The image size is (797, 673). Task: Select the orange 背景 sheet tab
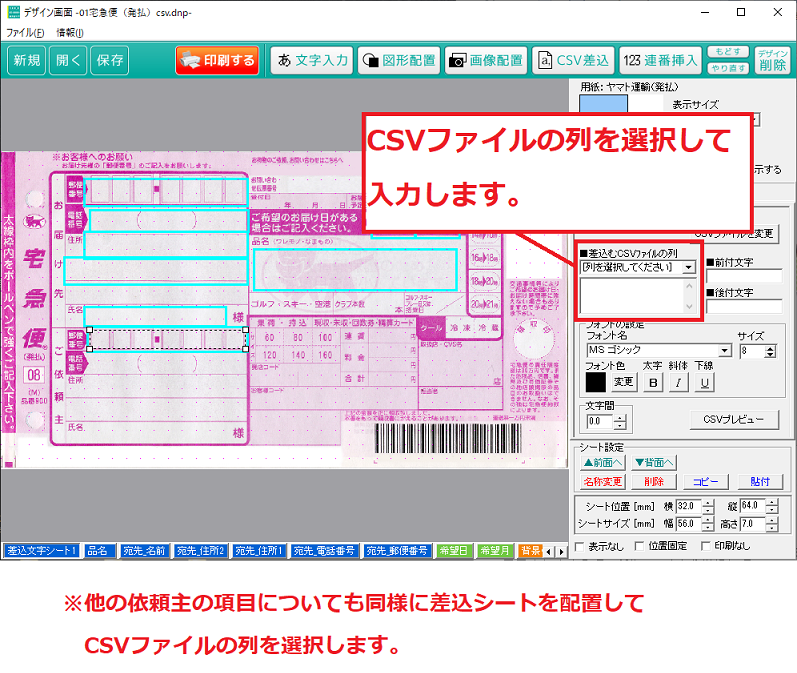(530, 551)
